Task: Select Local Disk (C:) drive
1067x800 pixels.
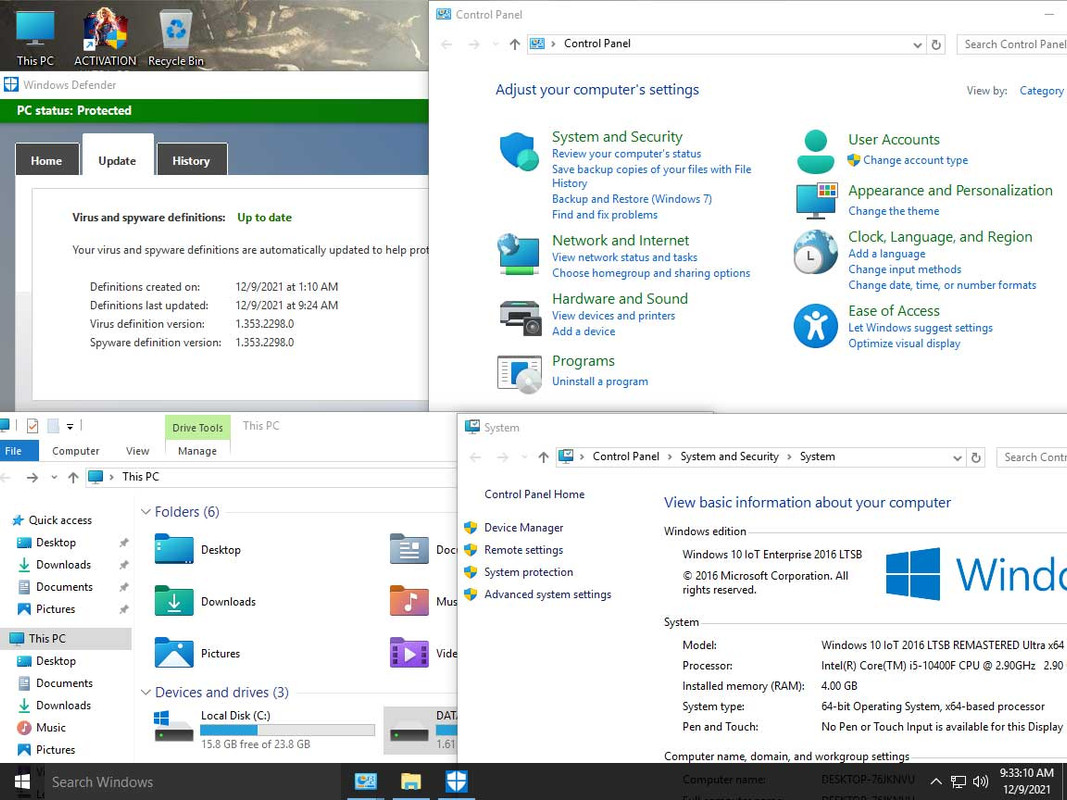Action: coord(264,729)
